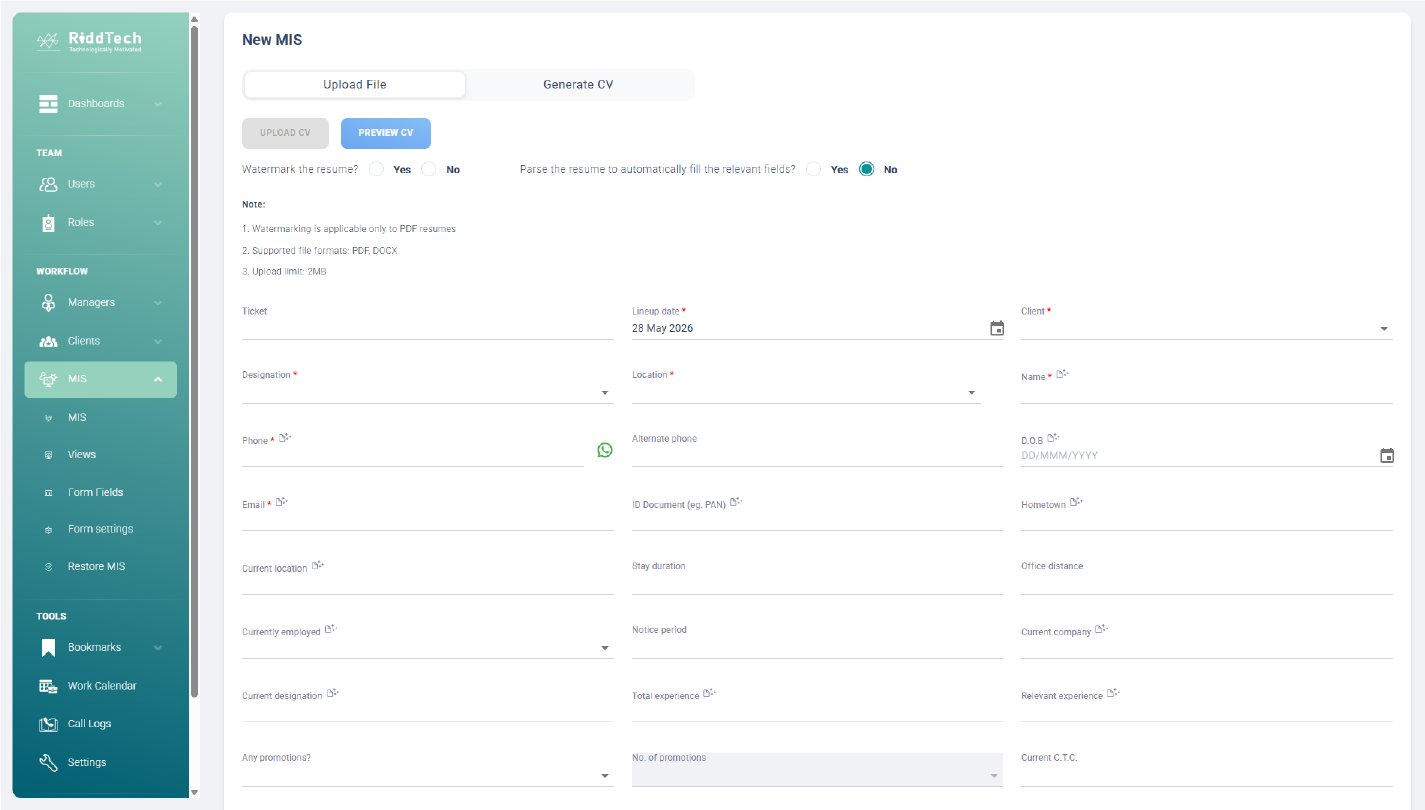Open the Client dropdown
1425x810 pixels.
1206,328
